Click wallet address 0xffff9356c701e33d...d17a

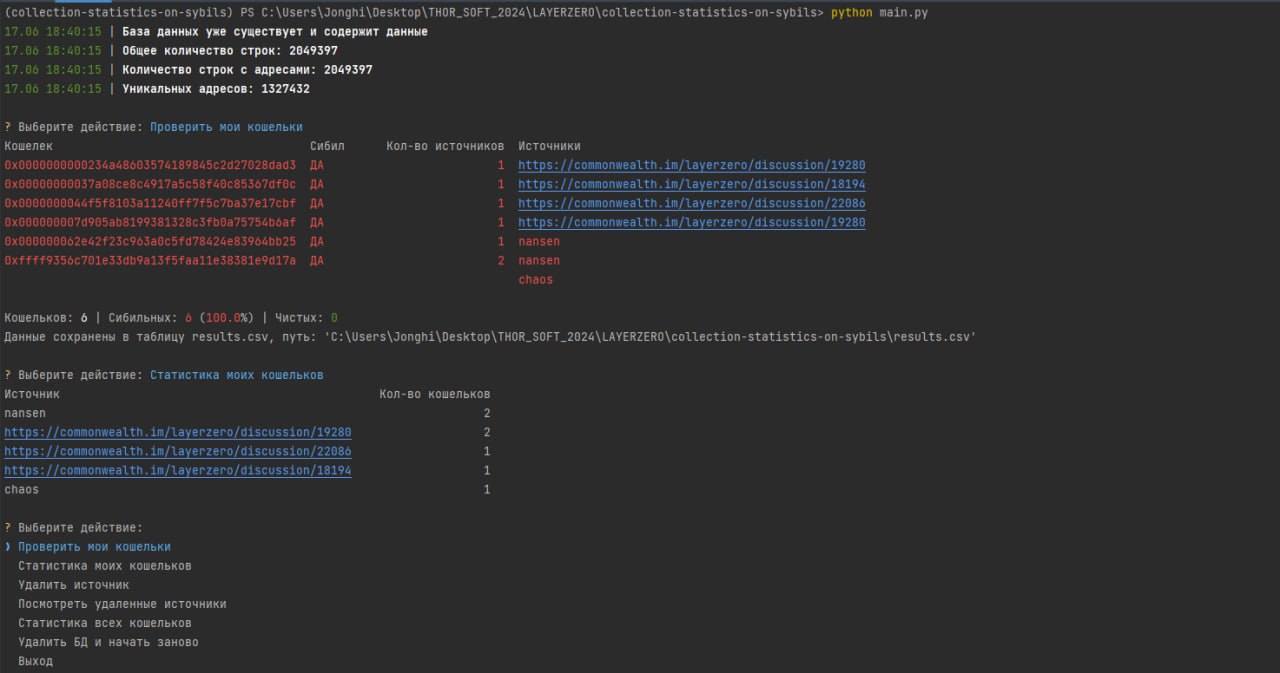(150, 260)
